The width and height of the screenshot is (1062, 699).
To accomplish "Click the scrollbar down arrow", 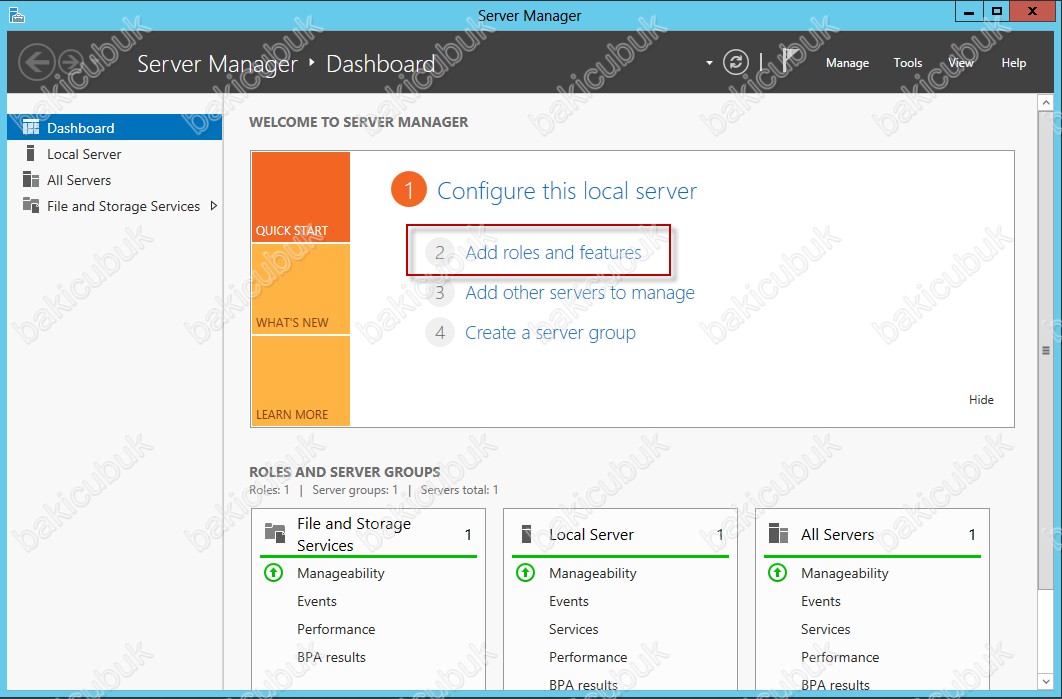I will click(1045, 680).
